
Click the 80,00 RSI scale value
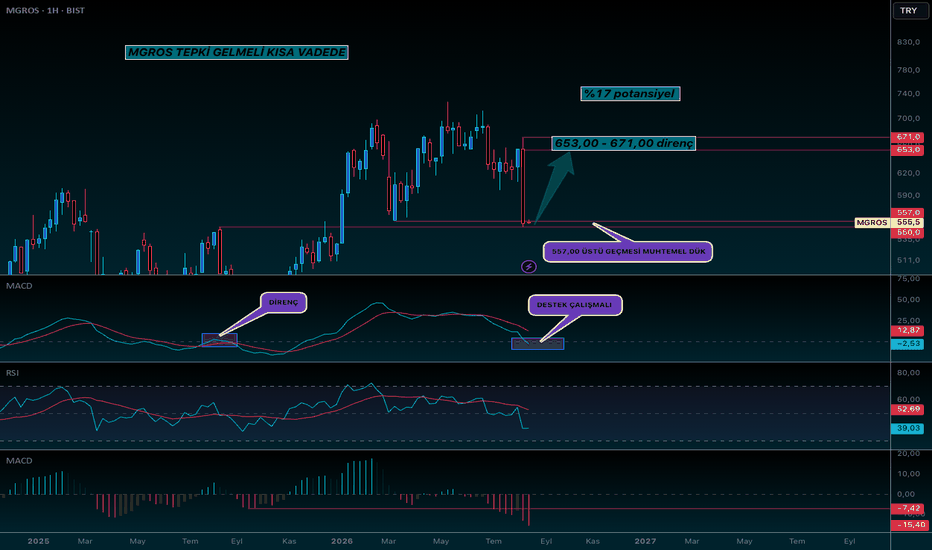coord(908,373)
